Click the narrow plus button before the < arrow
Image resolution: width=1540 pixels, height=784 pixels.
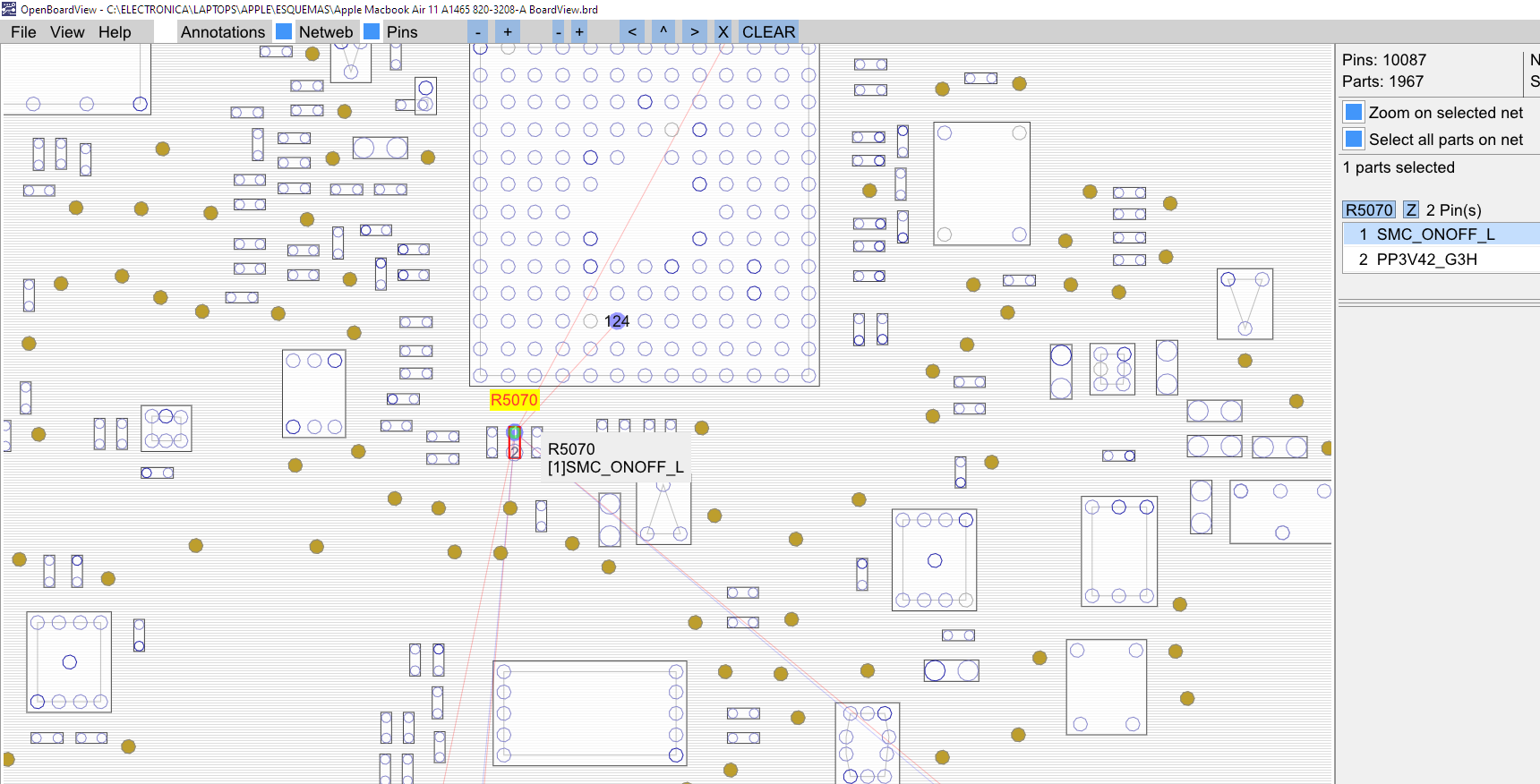click(579, 32)
